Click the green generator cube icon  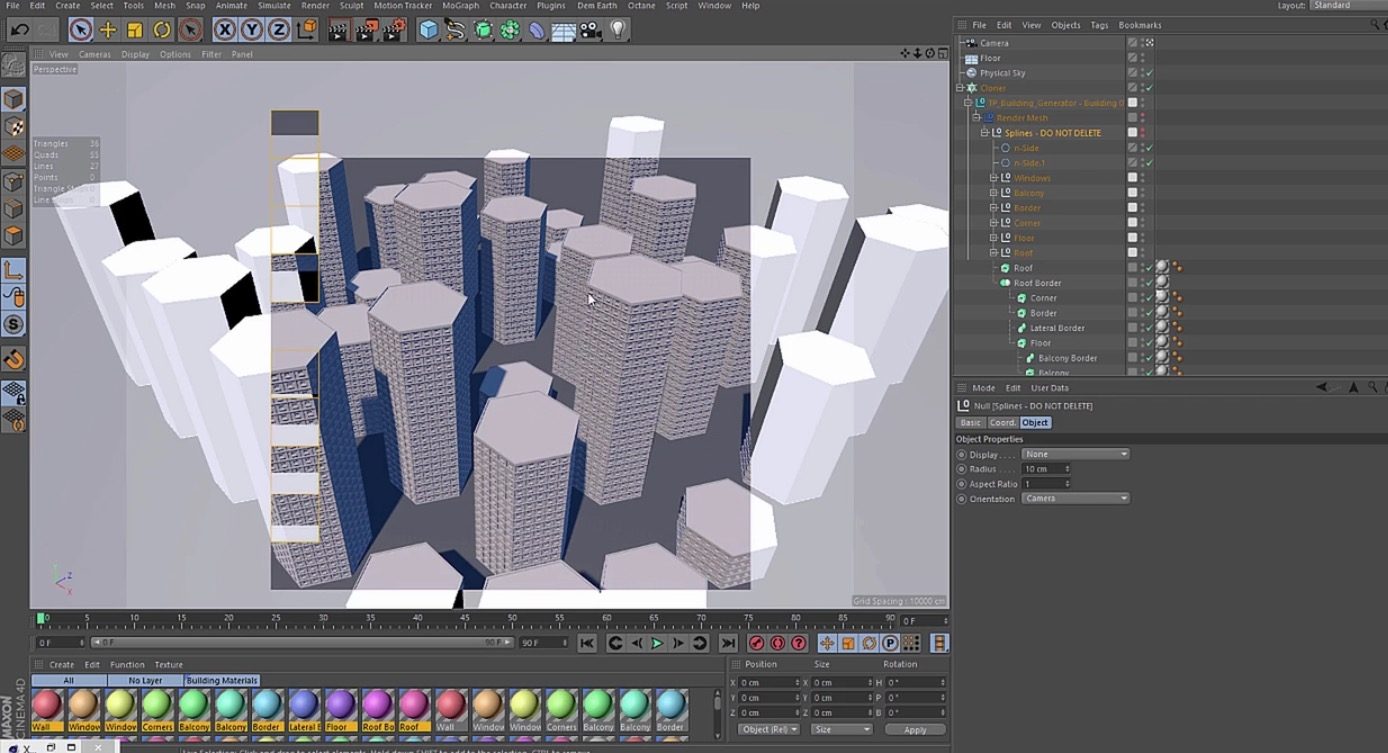pyautogui.click(x=483, y=30)
